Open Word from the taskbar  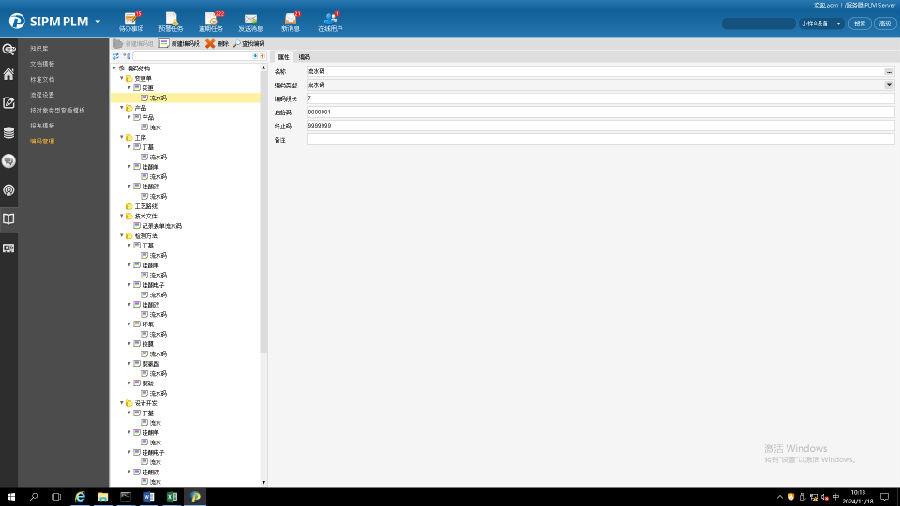click(149, 497)
